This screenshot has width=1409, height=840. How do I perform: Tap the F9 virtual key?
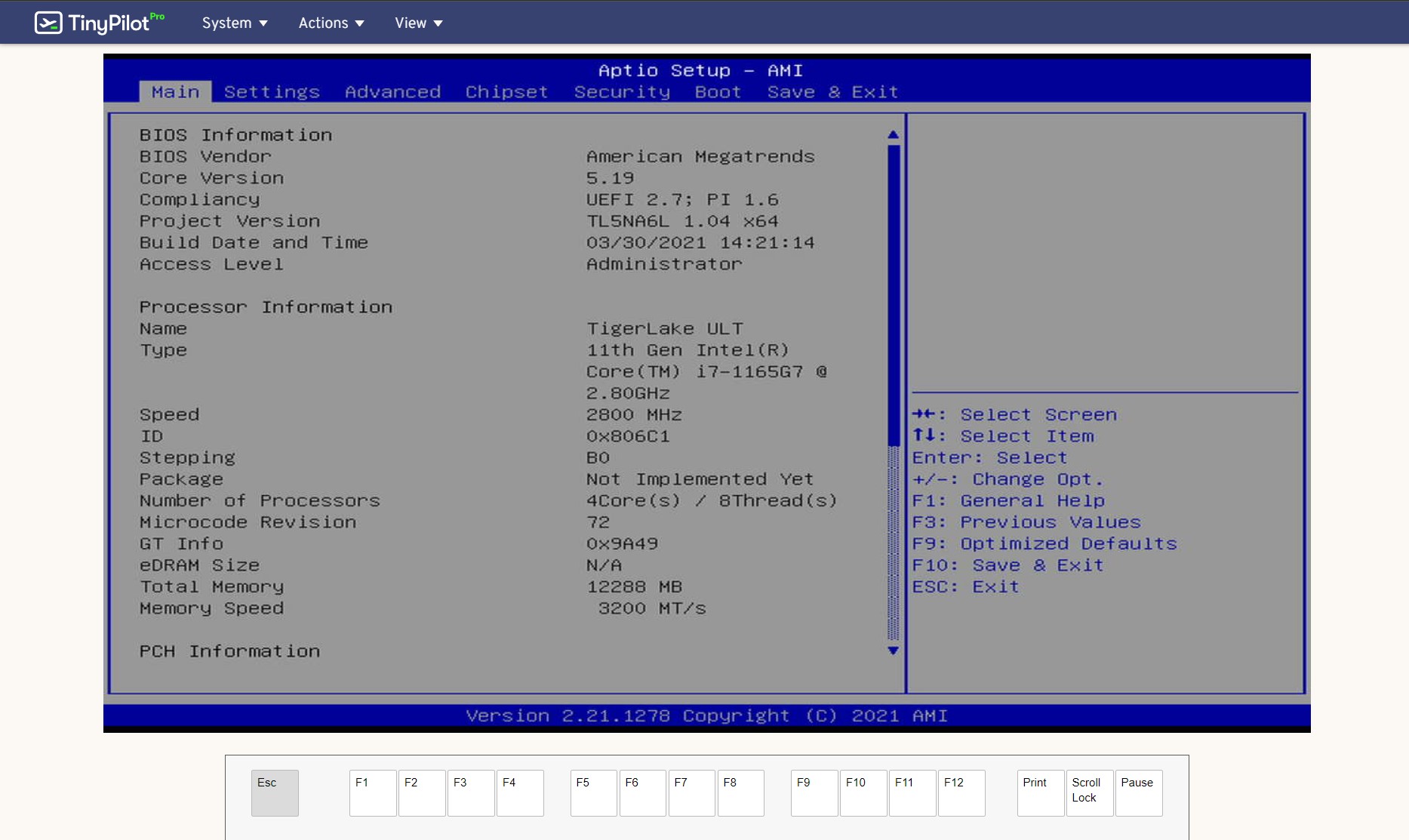point(814,792)
